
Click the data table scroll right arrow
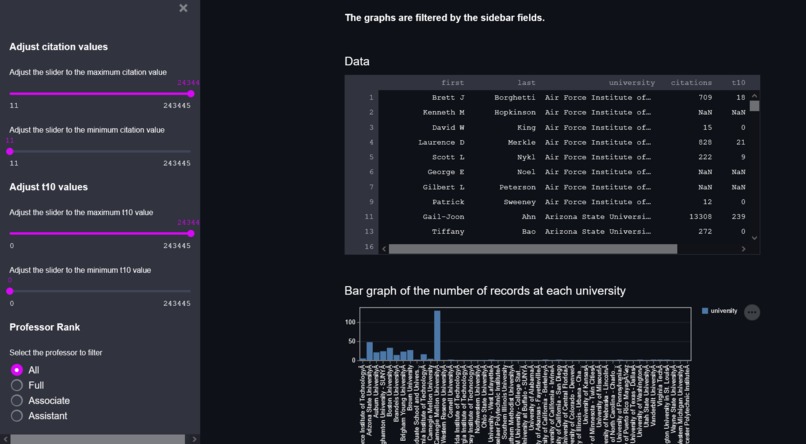coord(743,249)
